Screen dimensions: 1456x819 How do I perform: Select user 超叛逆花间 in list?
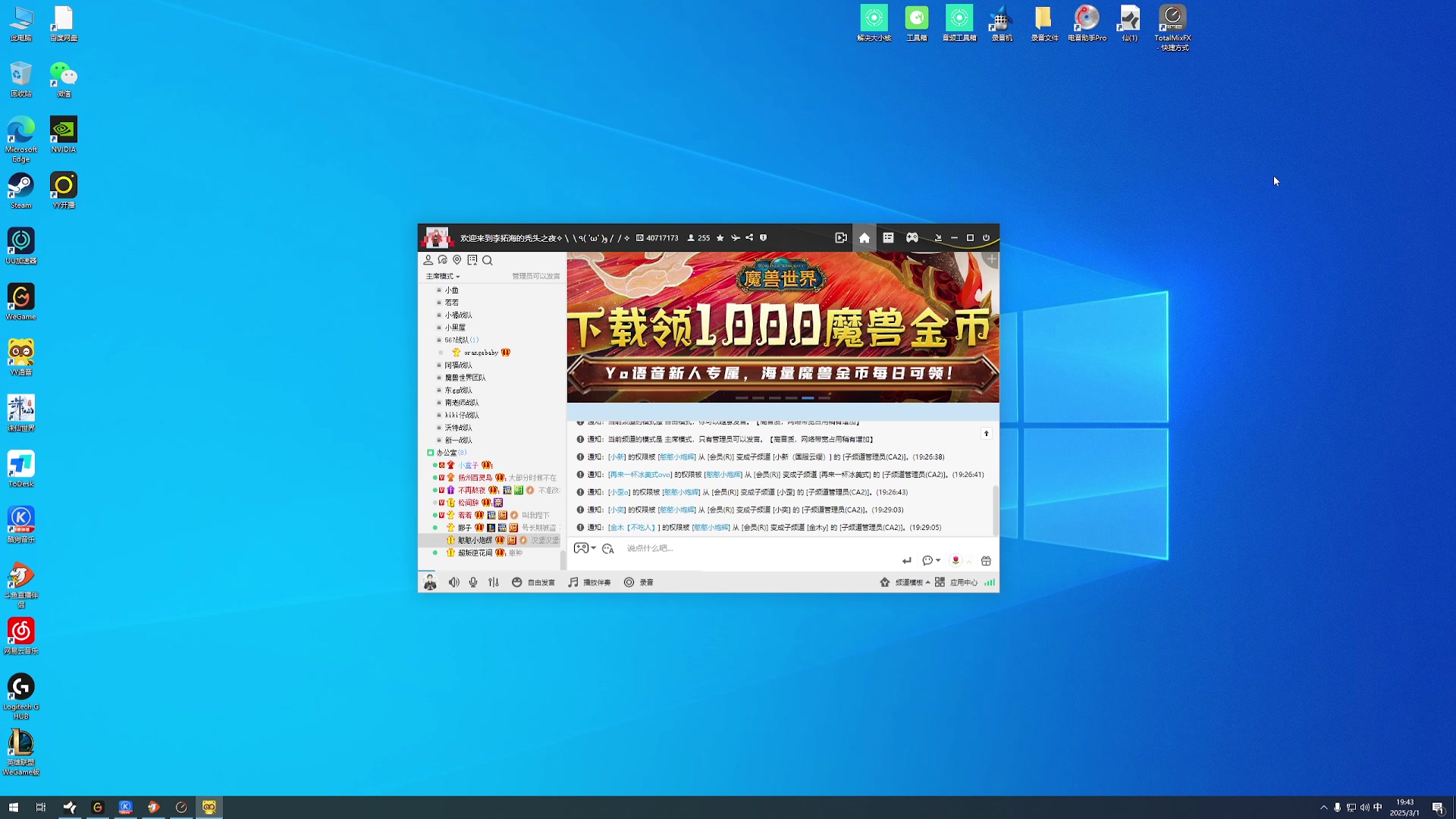(x=475, y=553)
